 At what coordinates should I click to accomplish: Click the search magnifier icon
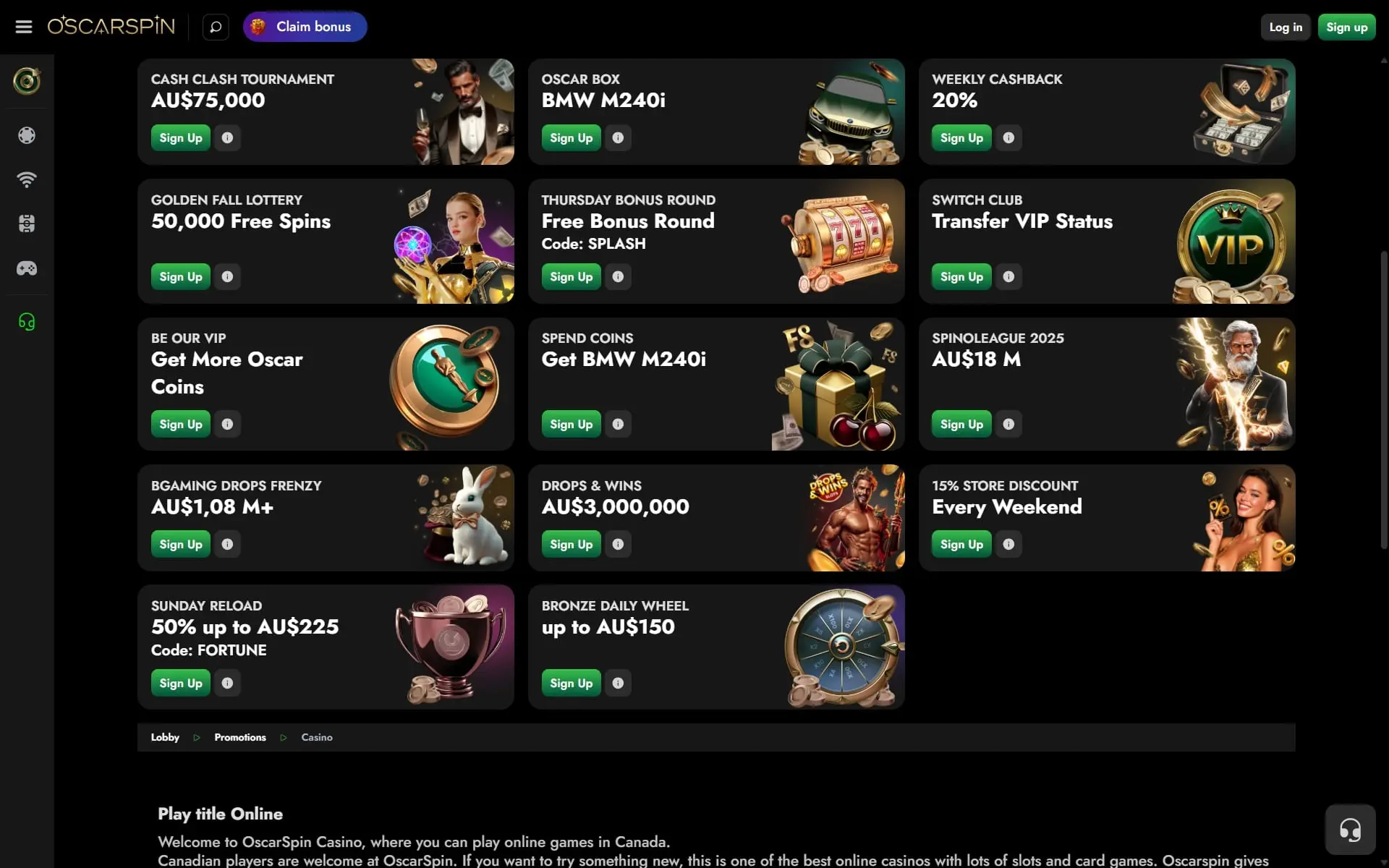pyautogui.click(x=216, y=27)
